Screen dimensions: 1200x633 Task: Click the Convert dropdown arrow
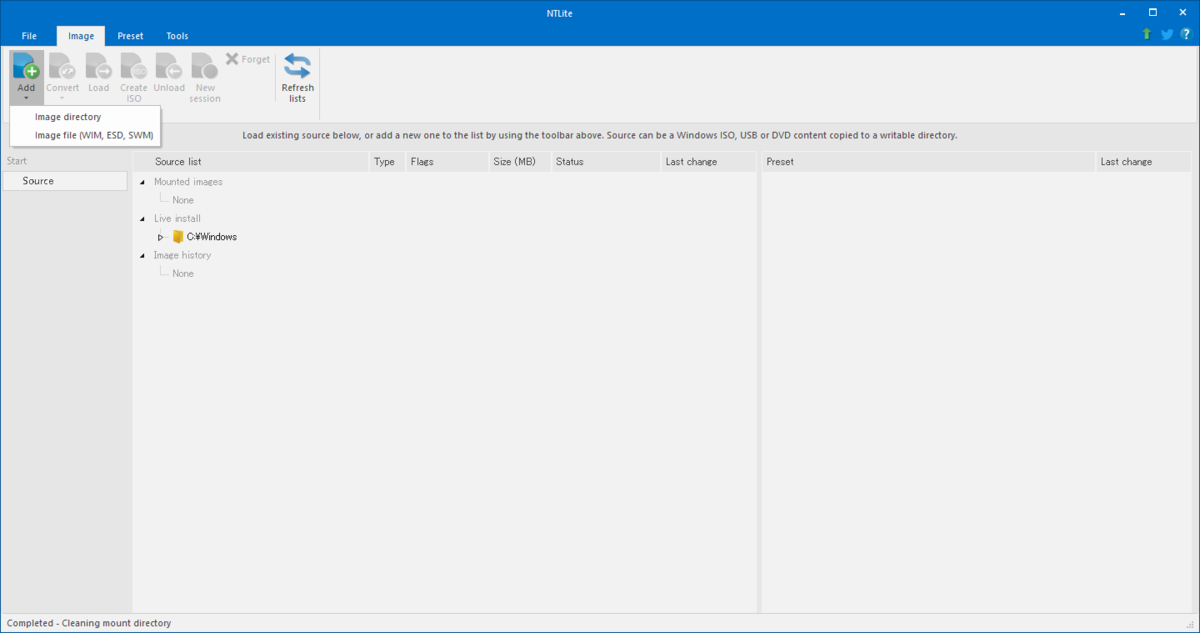[x=62, y=98]
